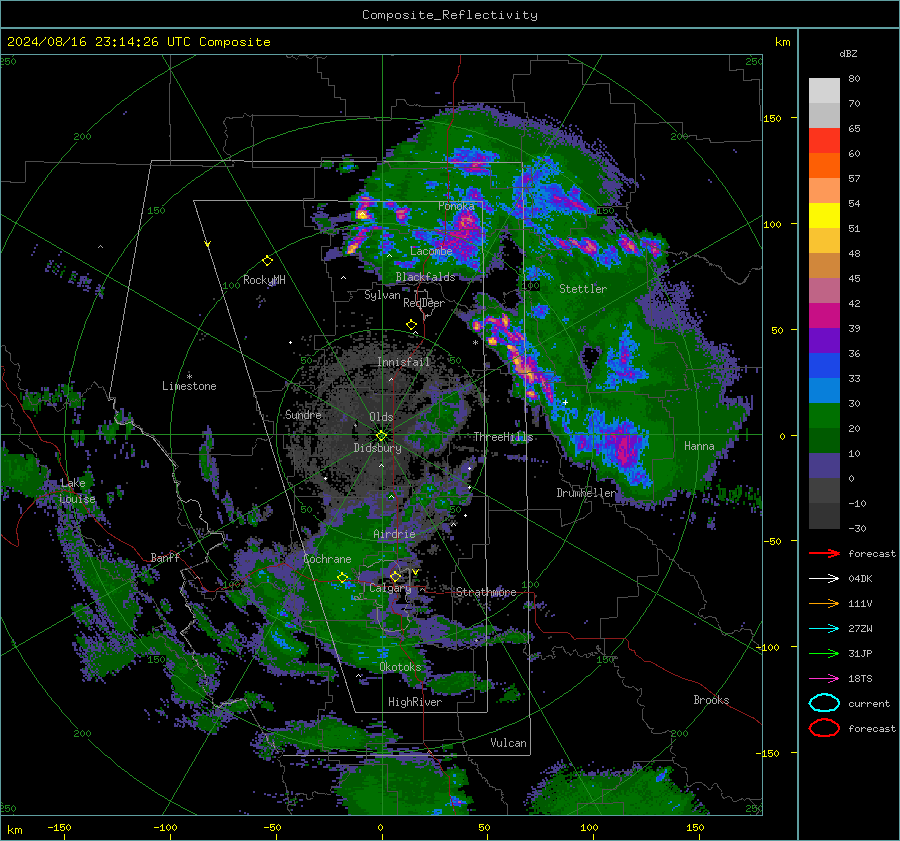
Task: Click the blue swatch between 36 and 33 dBZ
Action: pyautogui.click(x=824, y=366)
